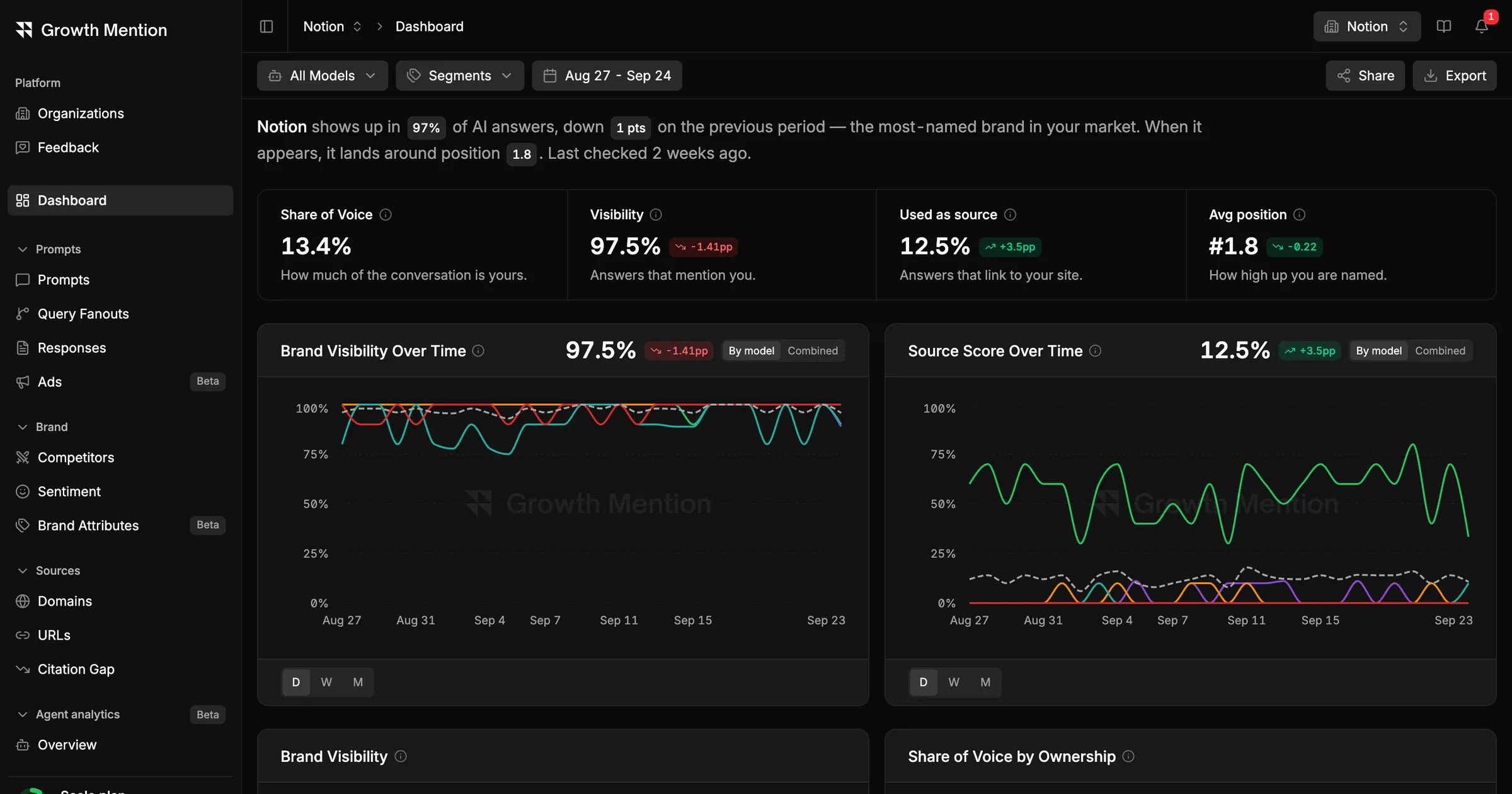
Task: Collapse the Brand sidebar section
Action: coord(42,427)
